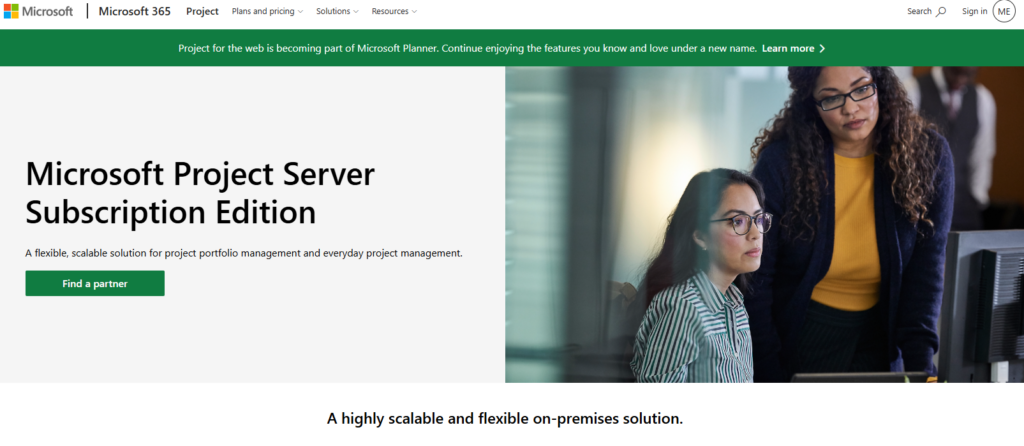Image resolution: width=1024 pixels, height=446 pixels.
Task: Click the green Project for the web banner text
Action: coord(468,48)
